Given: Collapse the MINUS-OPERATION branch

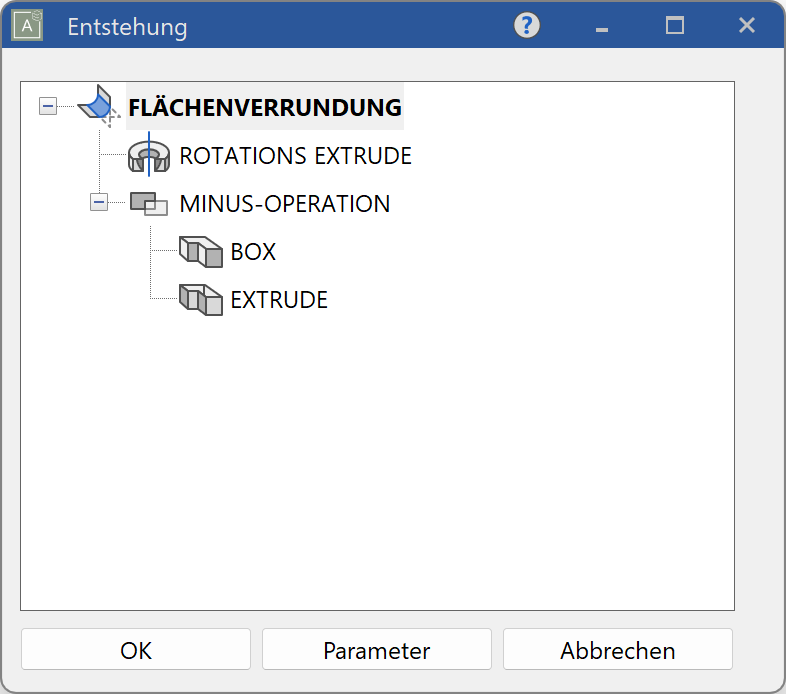Looking at the screenshot, I should coord(98,203).
